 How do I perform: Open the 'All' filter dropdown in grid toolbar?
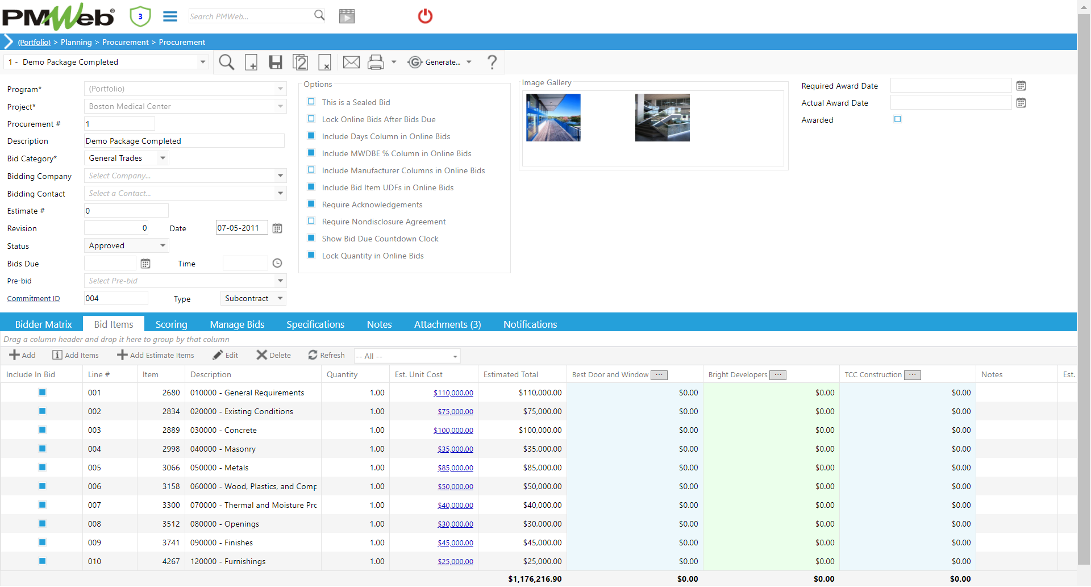point(408,356)
